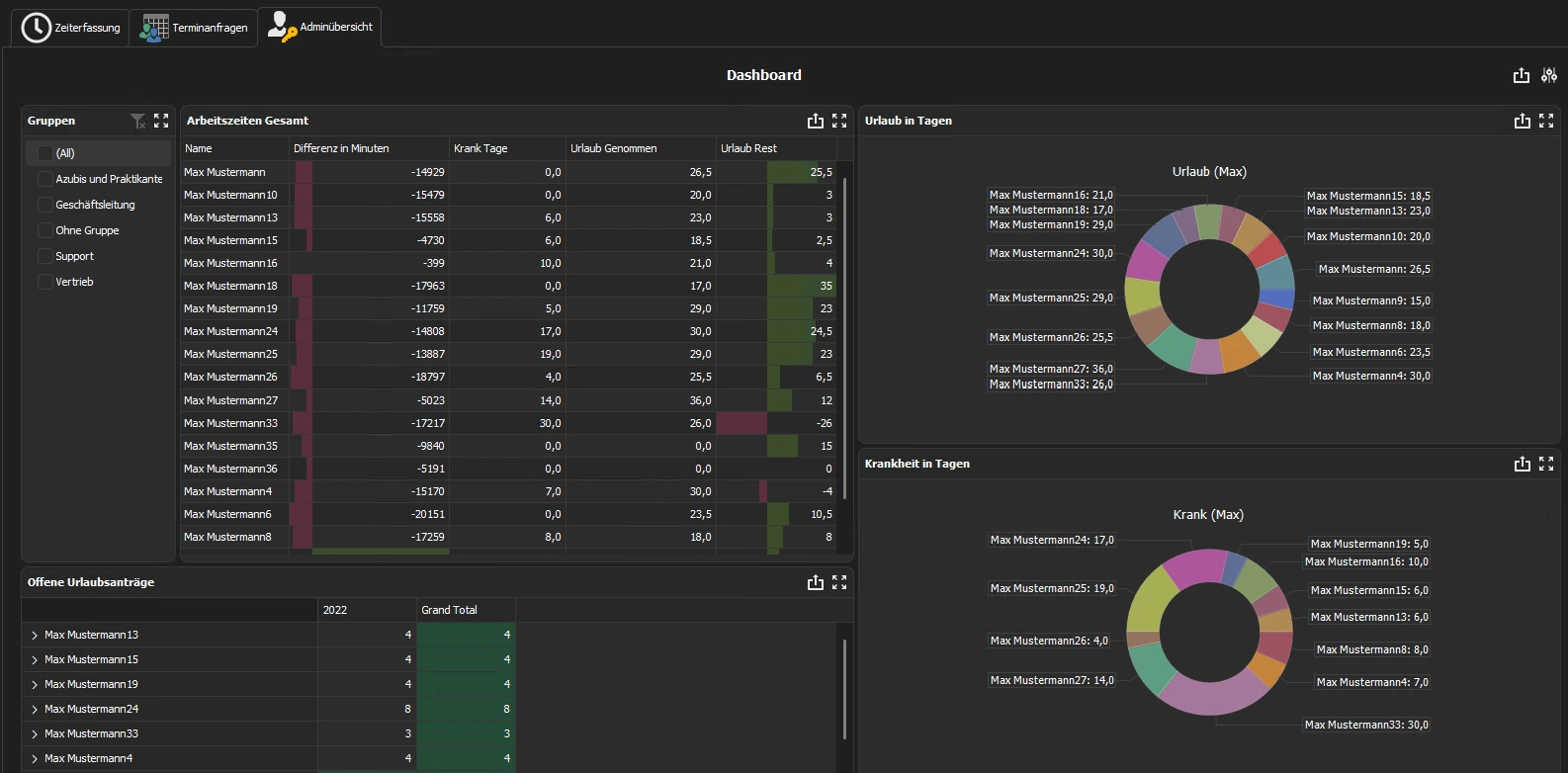This screenshot has width=1568, height=773.
Task: Click the Max Mustermann26: 4,0 sick label
Action: [1049, 641]
